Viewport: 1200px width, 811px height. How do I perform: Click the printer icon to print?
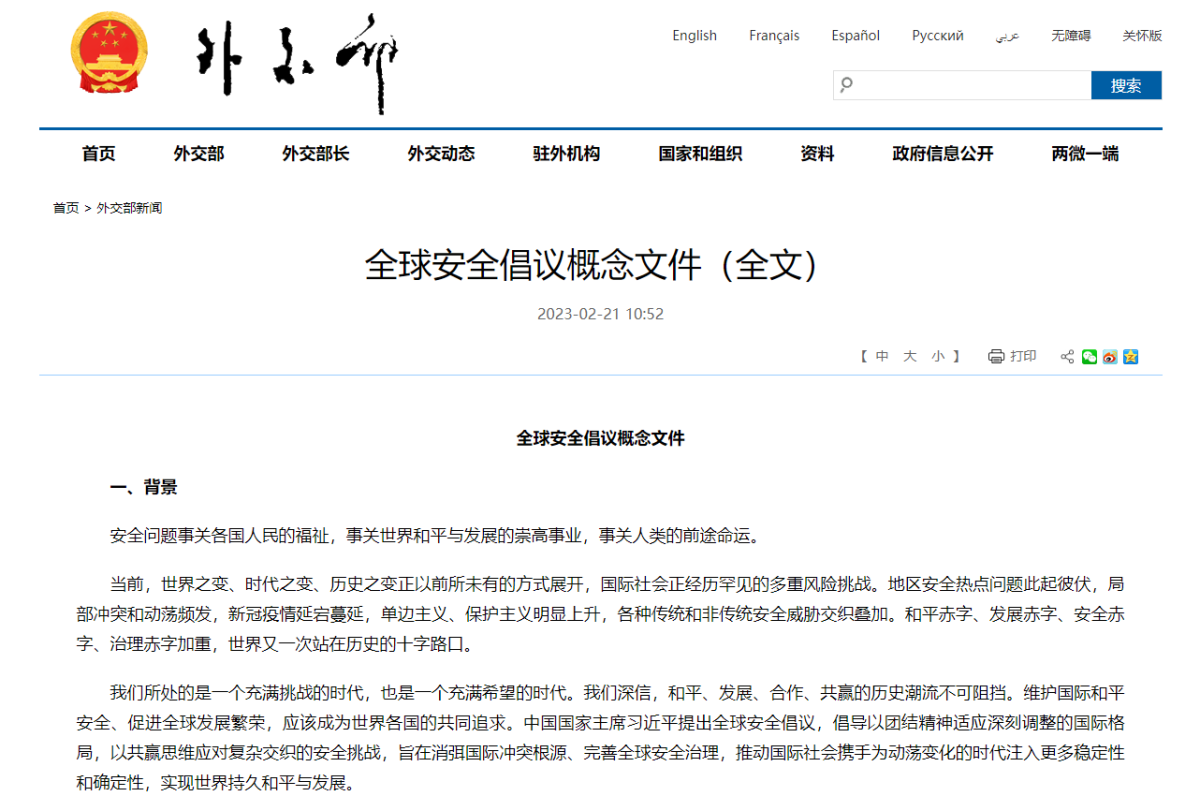click(995, 357)
